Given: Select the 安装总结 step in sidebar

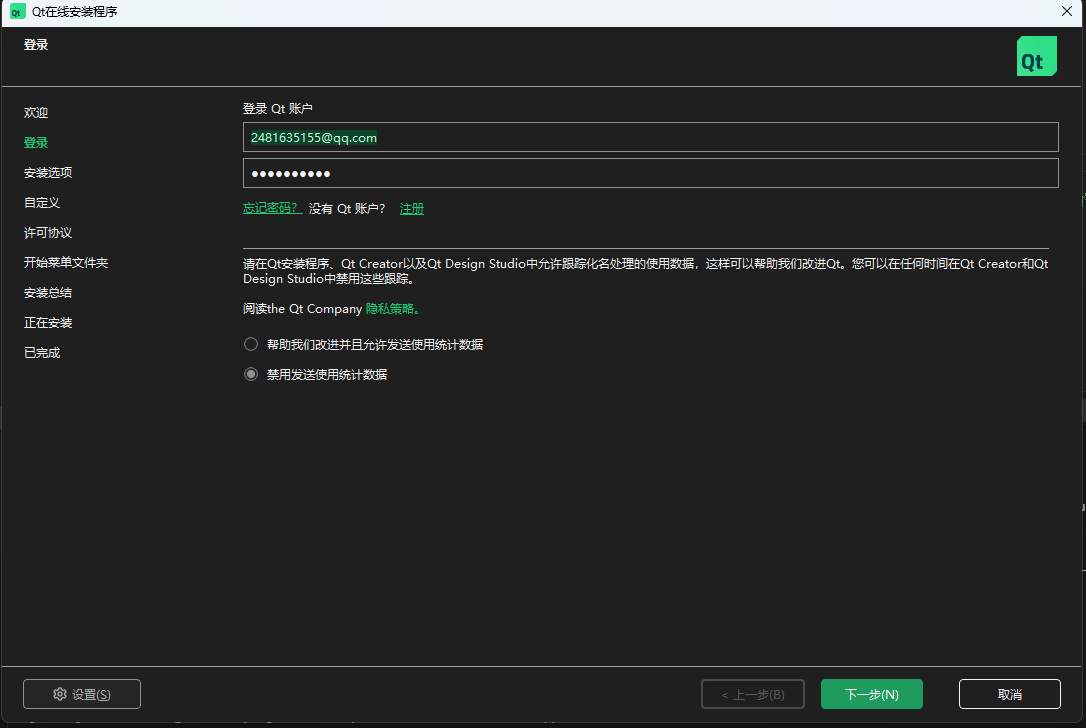Looking at the screenshot, I should click(48, 293).
